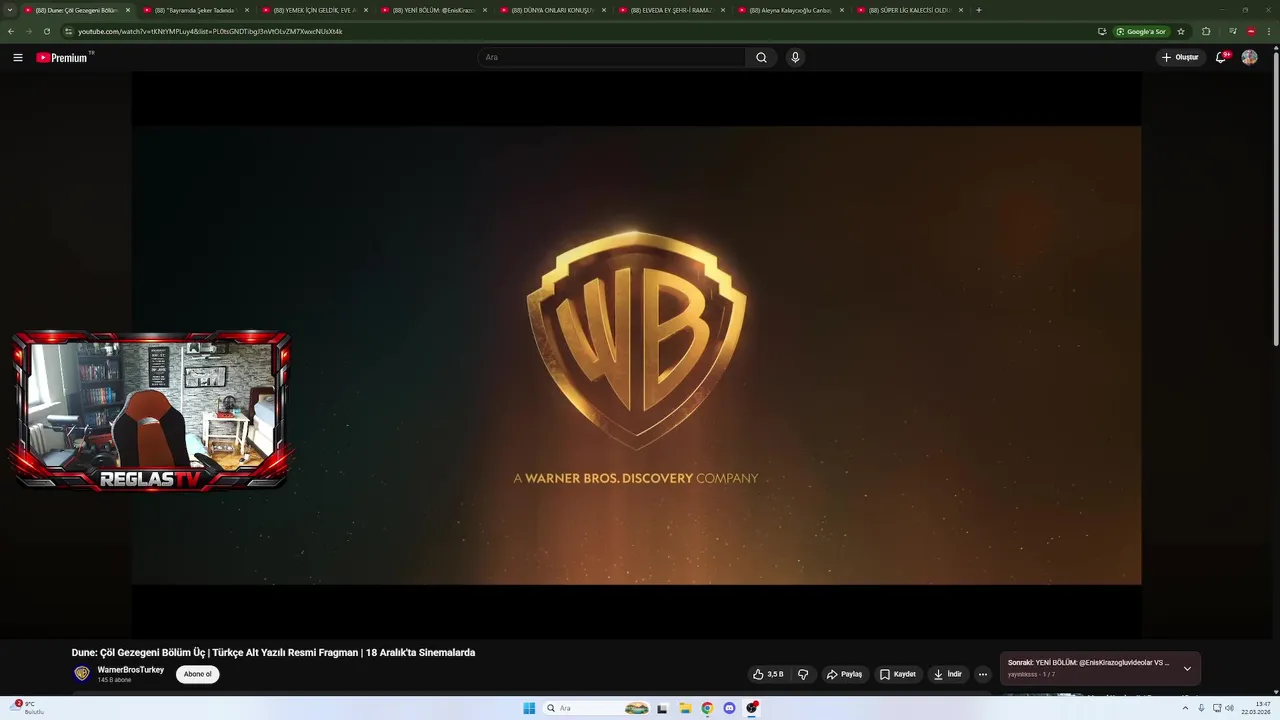
Task: Click the Oluştur create button
Action: [x=1180, y=57]
